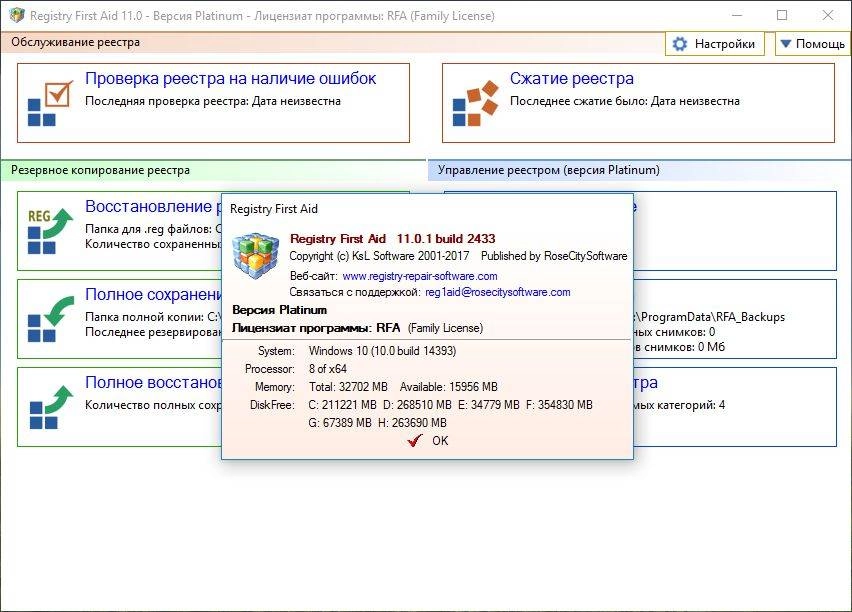
Task: Open the www.registry-repair-software.com link
Action: coord(419,276)
